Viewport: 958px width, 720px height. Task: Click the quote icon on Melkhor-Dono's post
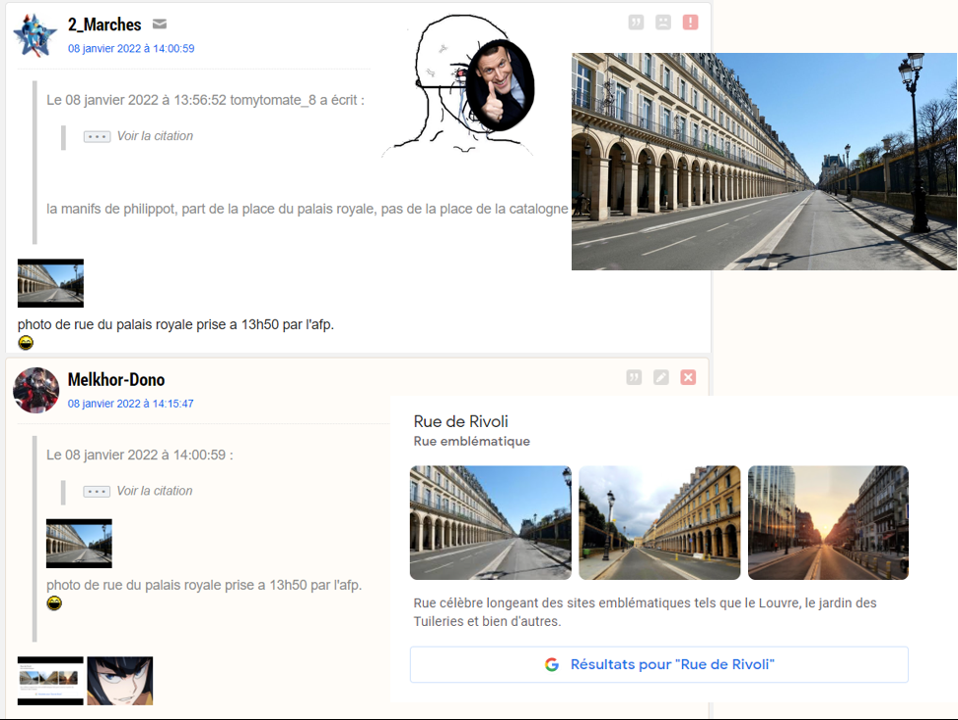coord(634,377)
